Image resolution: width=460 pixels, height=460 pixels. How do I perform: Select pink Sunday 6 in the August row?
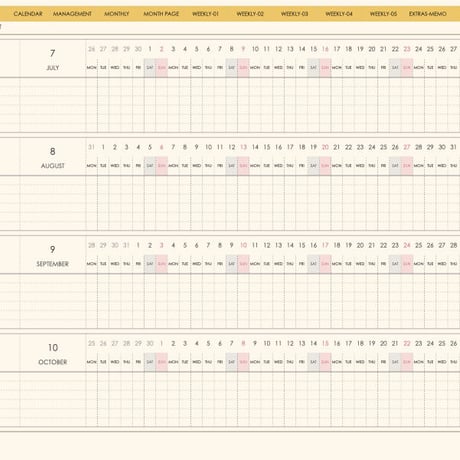click(x=162, y=147)
